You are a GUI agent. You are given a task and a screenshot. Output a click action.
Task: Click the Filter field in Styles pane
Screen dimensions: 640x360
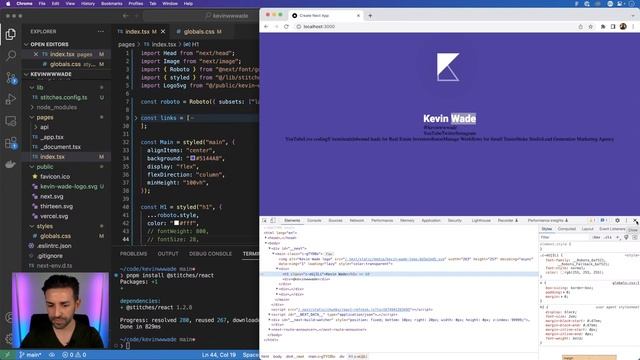(564, 237)
